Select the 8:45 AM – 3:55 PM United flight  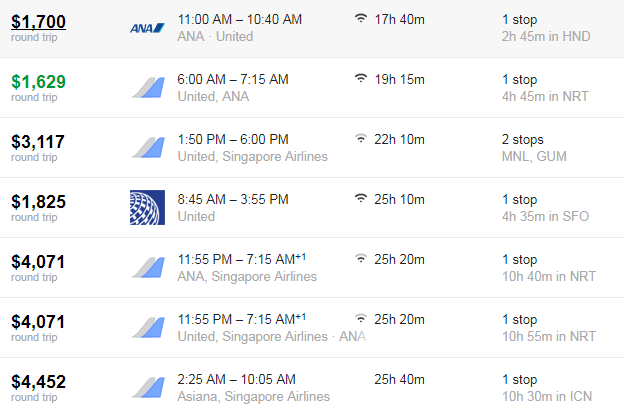pos(233,199)
